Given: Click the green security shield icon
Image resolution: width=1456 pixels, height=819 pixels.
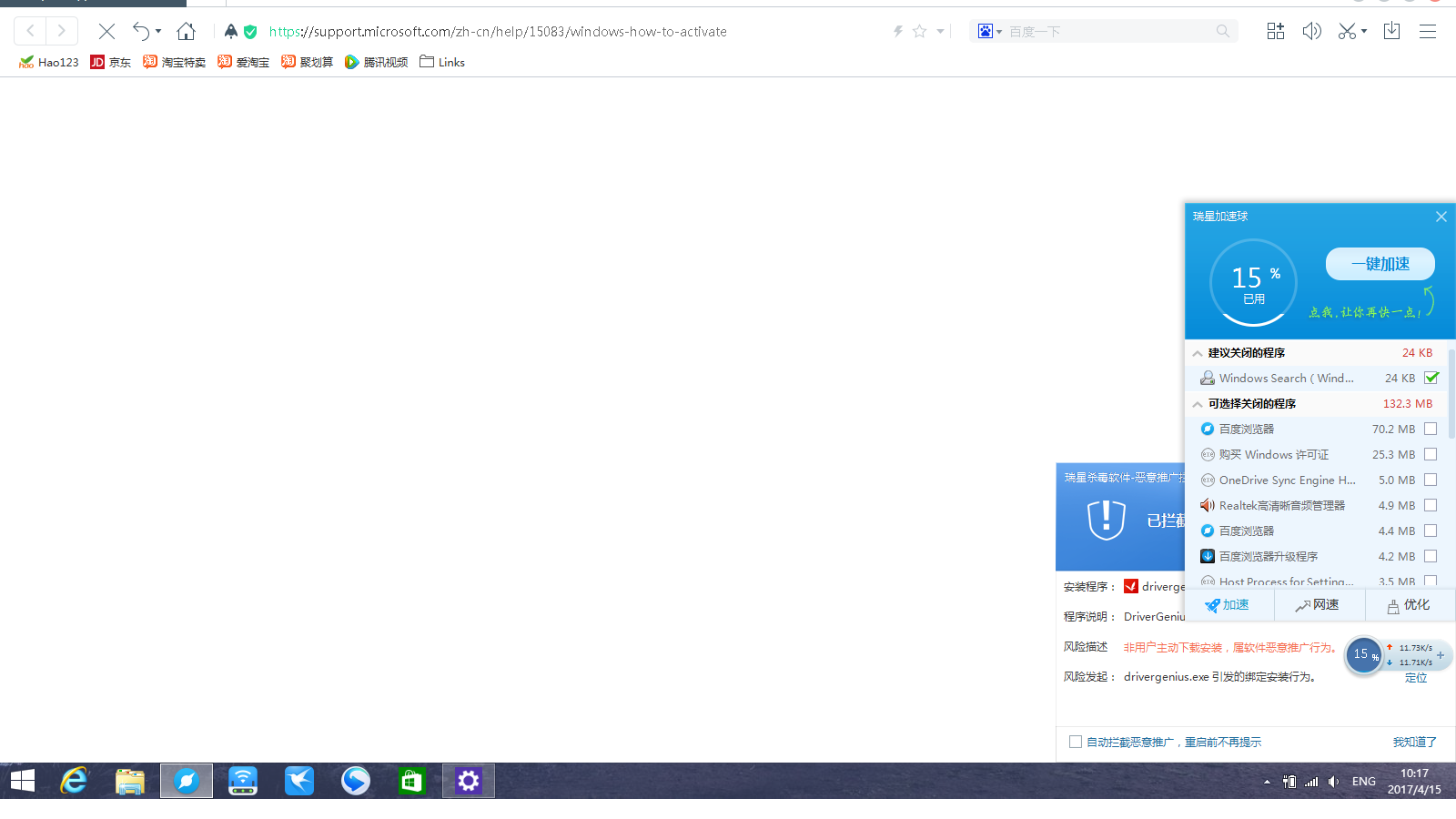Looking at the screenshot, I should point(250,31).
